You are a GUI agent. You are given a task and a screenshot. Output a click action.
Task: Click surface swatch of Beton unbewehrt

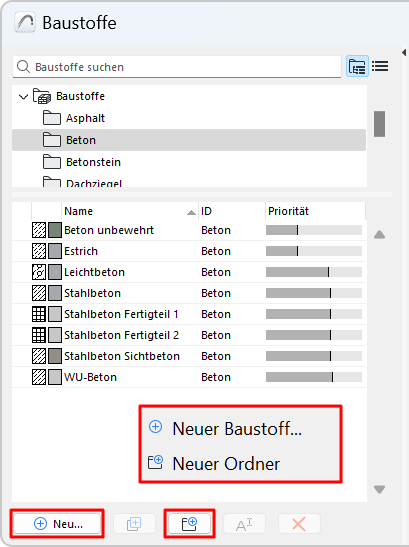[x=55, y=230]
